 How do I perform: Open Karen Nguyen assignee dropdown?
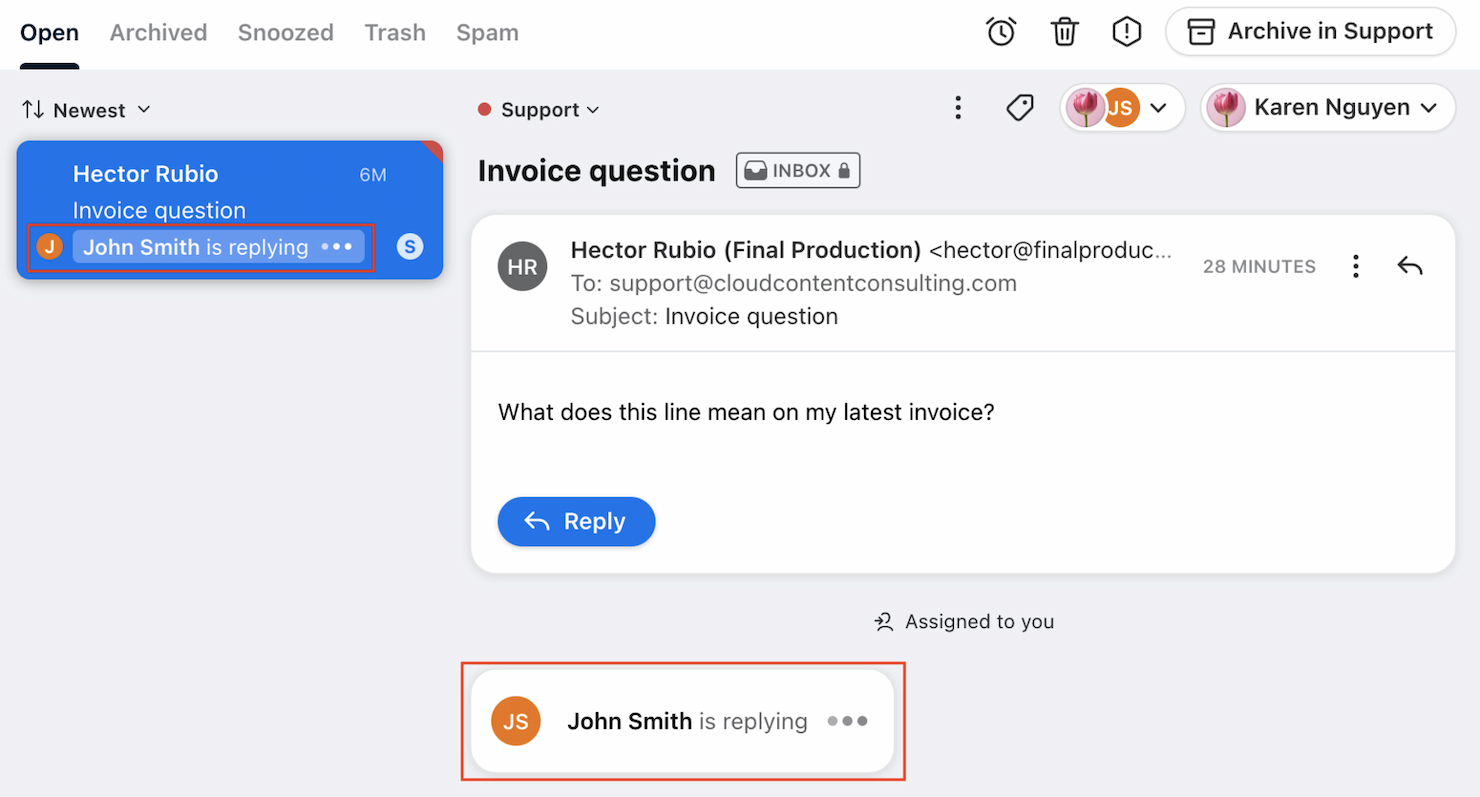1327,108
